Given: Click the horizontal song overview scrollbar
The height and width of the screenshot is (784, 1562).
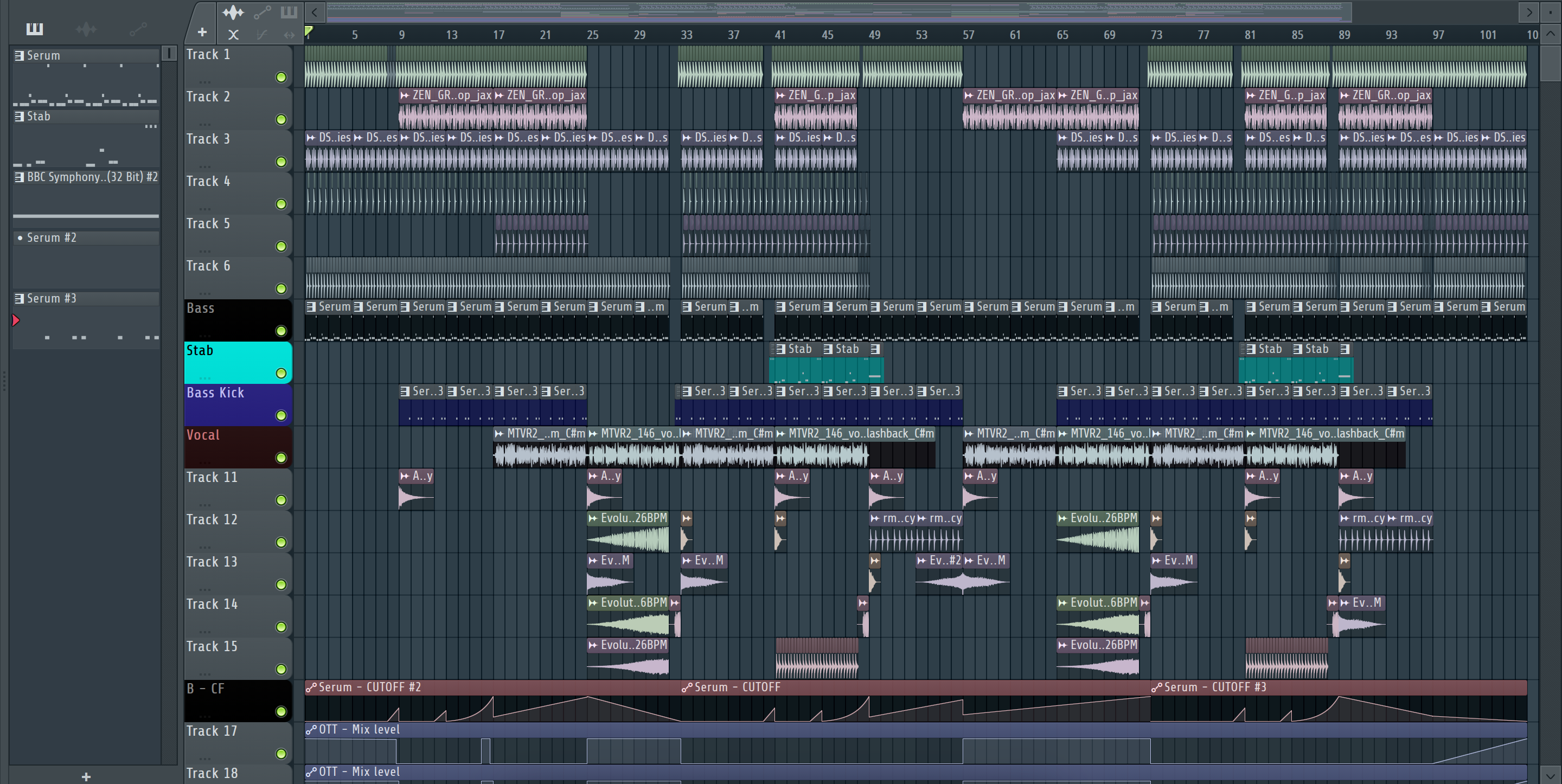Looking at the screenshot, I should pyautogui.click(x=839, y=11).
